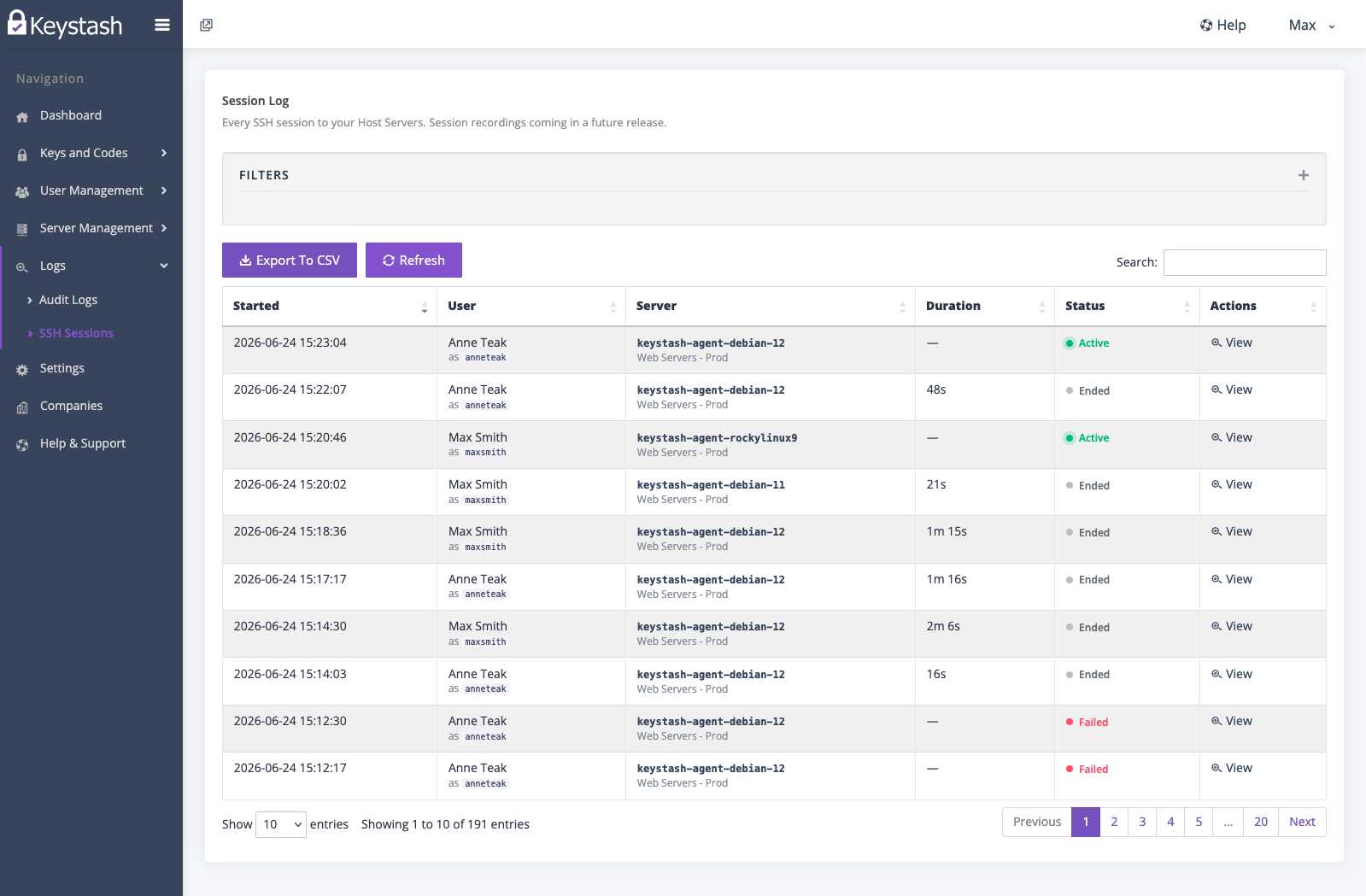View the 15:12:17 failed session
1366x896 pixels.
pyautogui.click(x=1232, y=768)
